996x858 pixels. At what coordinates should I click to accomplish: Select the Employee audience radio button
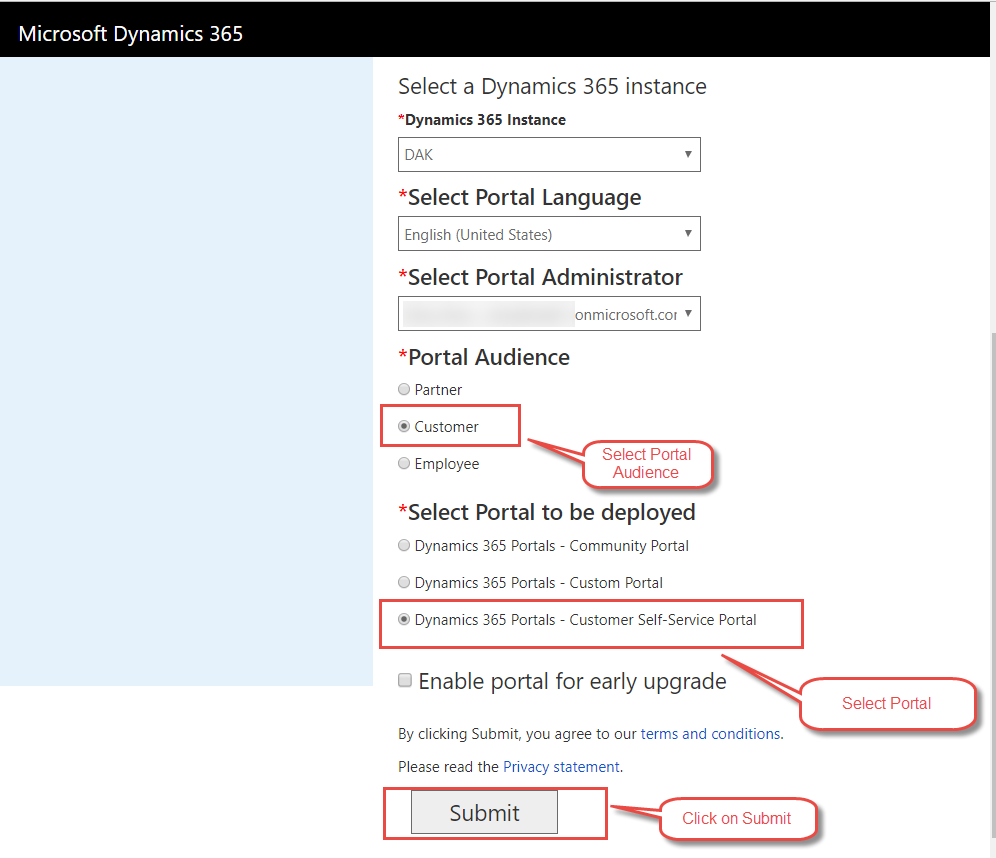click(x=404, y=463)
